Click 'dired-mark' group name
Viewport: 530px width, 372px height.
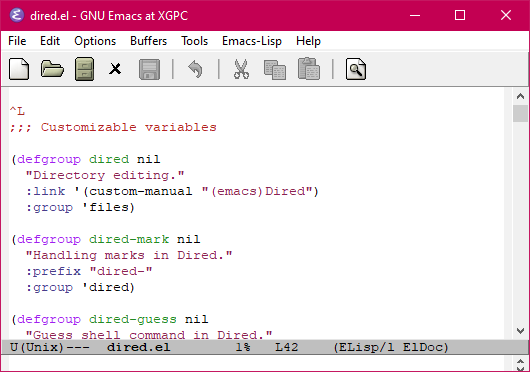129,239
